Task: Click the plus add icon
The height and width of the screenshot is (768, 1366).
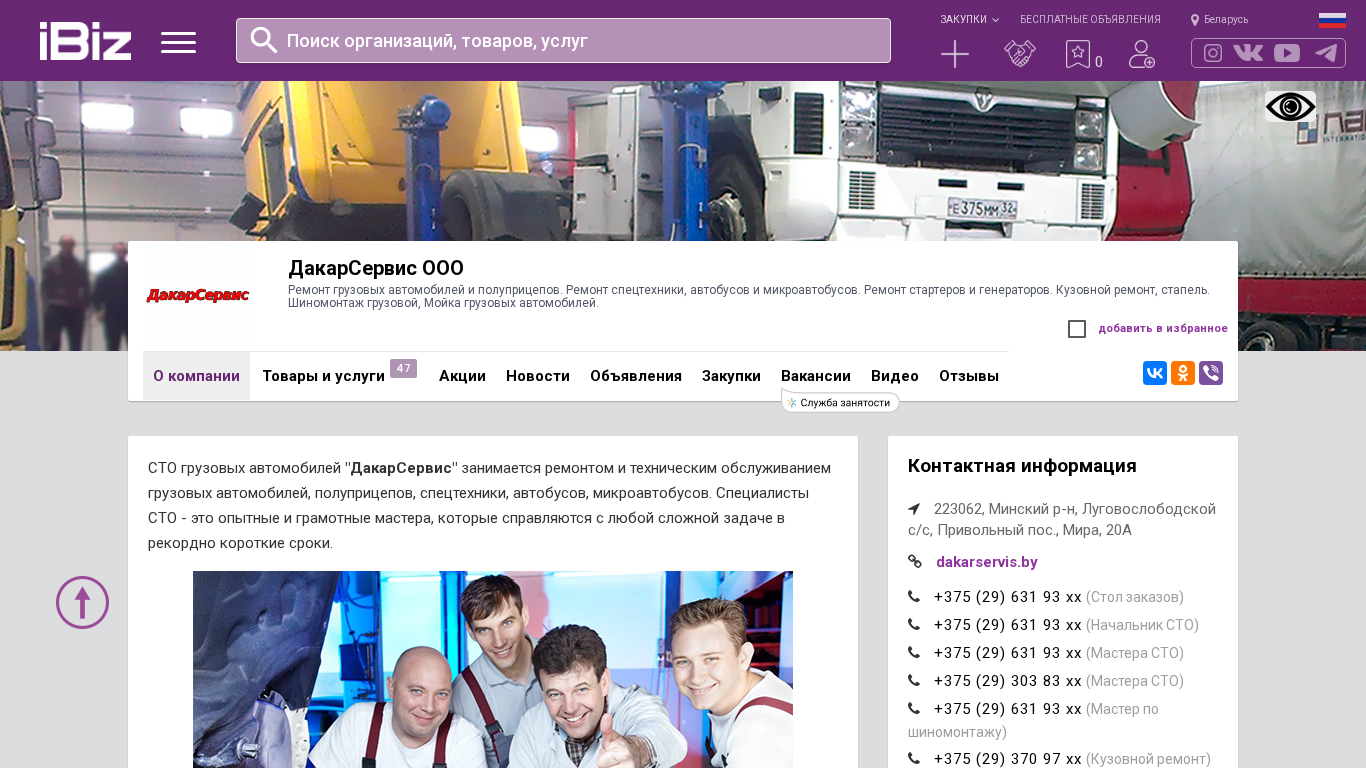Action: click(955, 54)
